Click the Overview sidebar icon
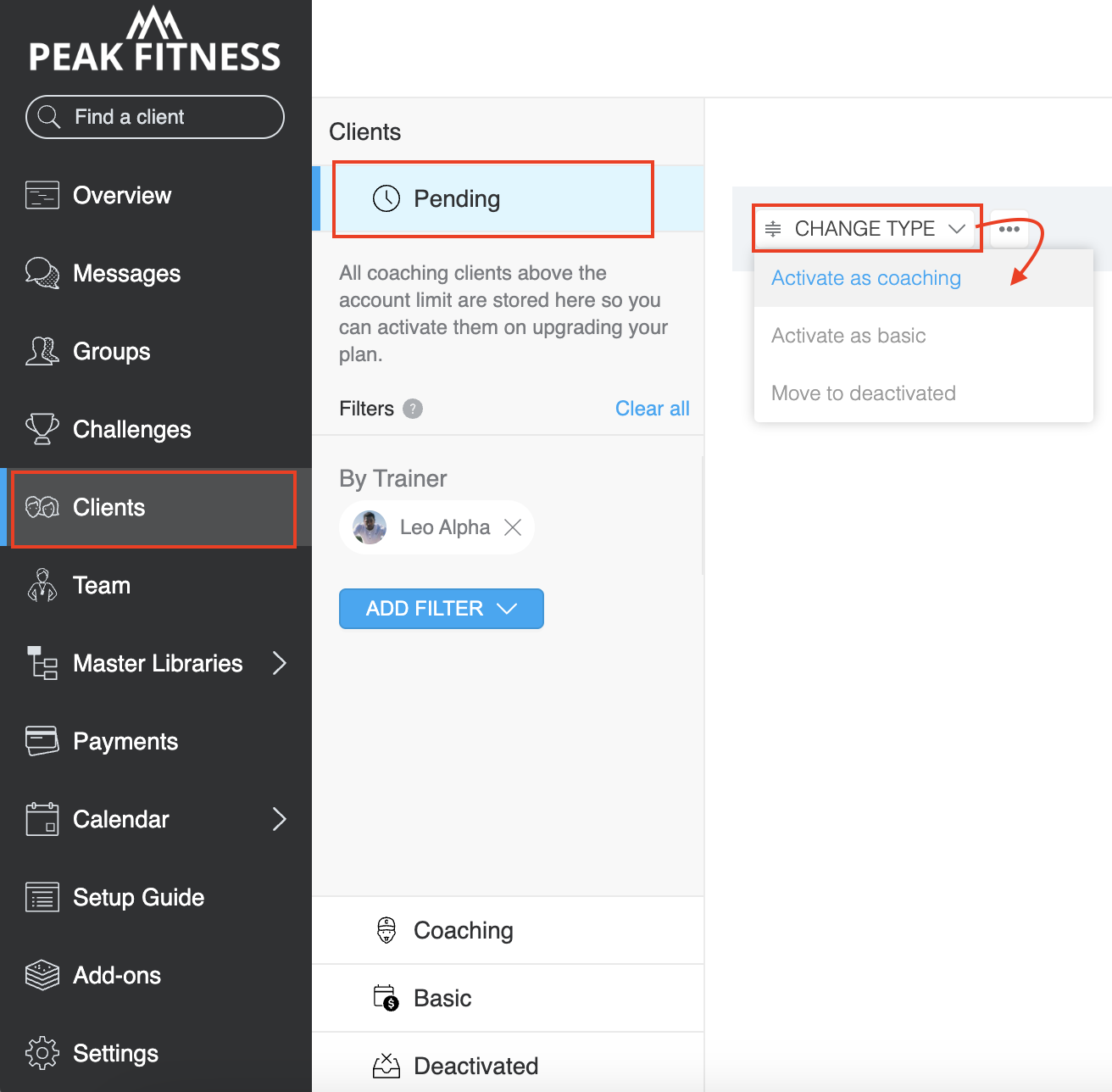The height and width of the screenshot is (1092, 1112). 42,195
